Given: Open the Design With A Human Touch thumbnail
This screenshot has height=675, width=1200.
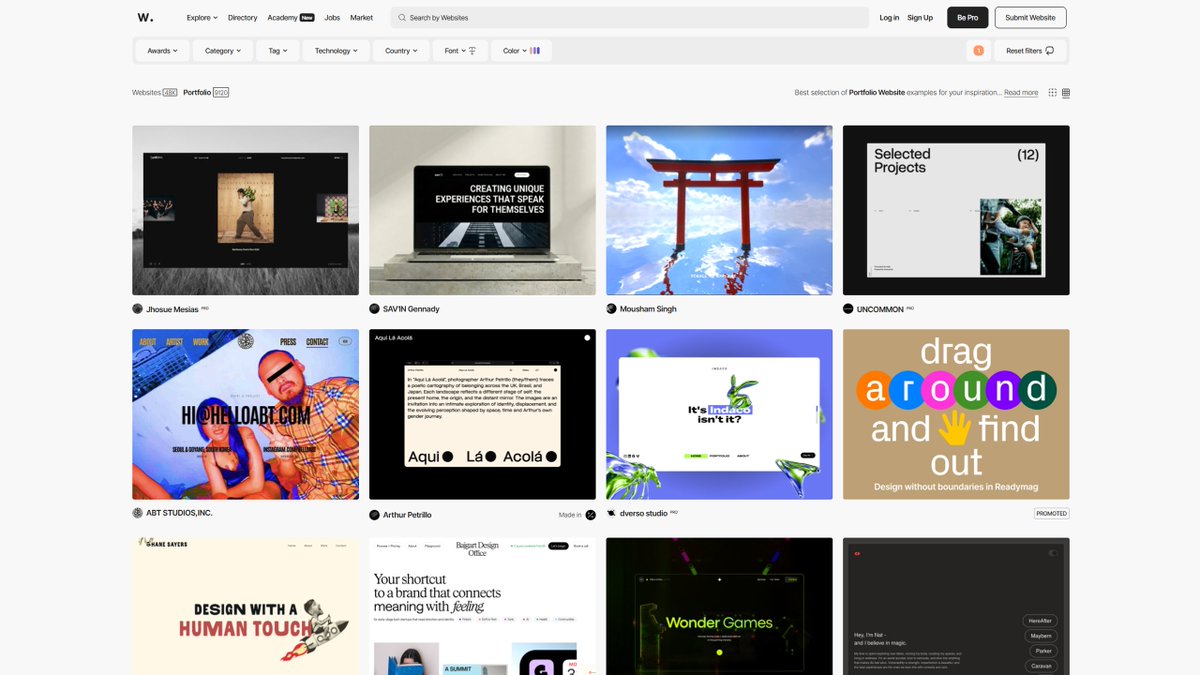Looking at the screenshot, I should (245, 606).
